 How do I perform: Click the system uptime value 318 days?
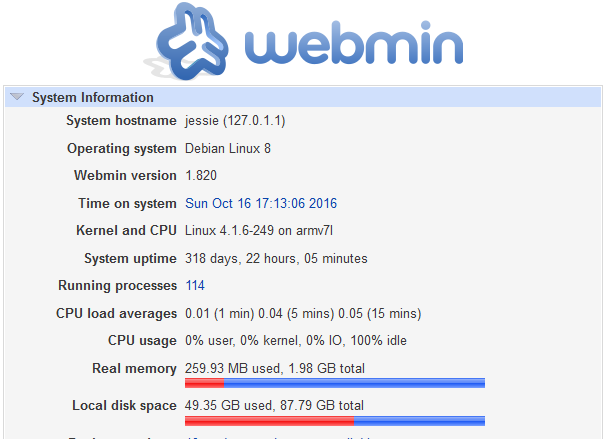tap(276, 258)
